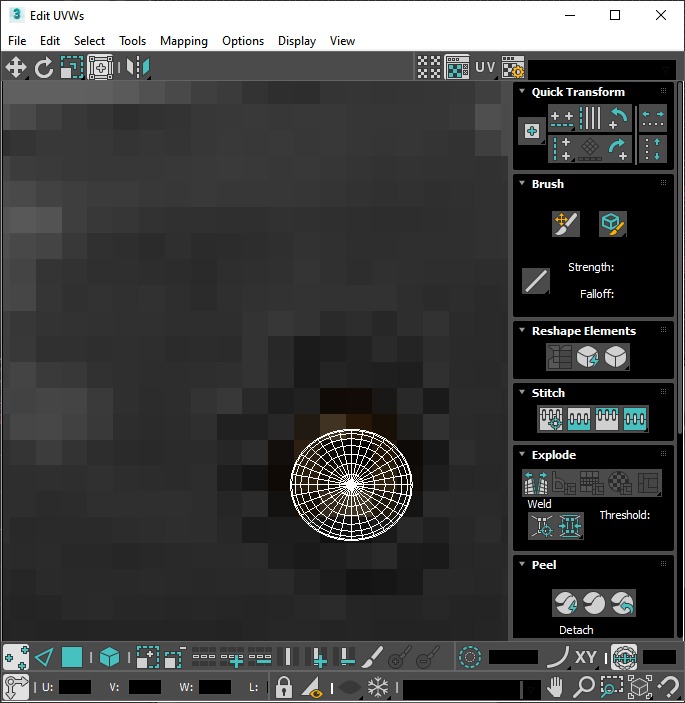The image size is (685, 703).
Task: Click the Mirror Horizontally Selected Subobjects icon
Action: click(138, 68)
